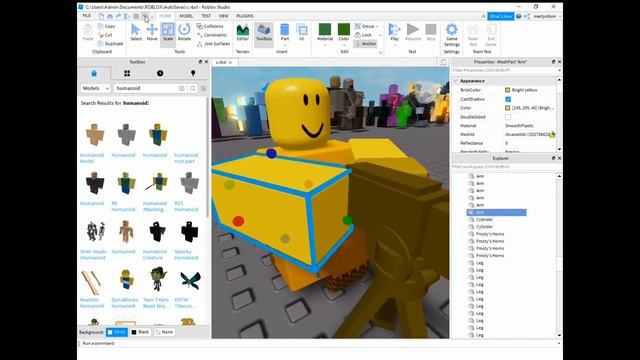Click the Team Test button
Image resolution: width=640 pixels, height=360 pixels.
[x=473, y=35]
